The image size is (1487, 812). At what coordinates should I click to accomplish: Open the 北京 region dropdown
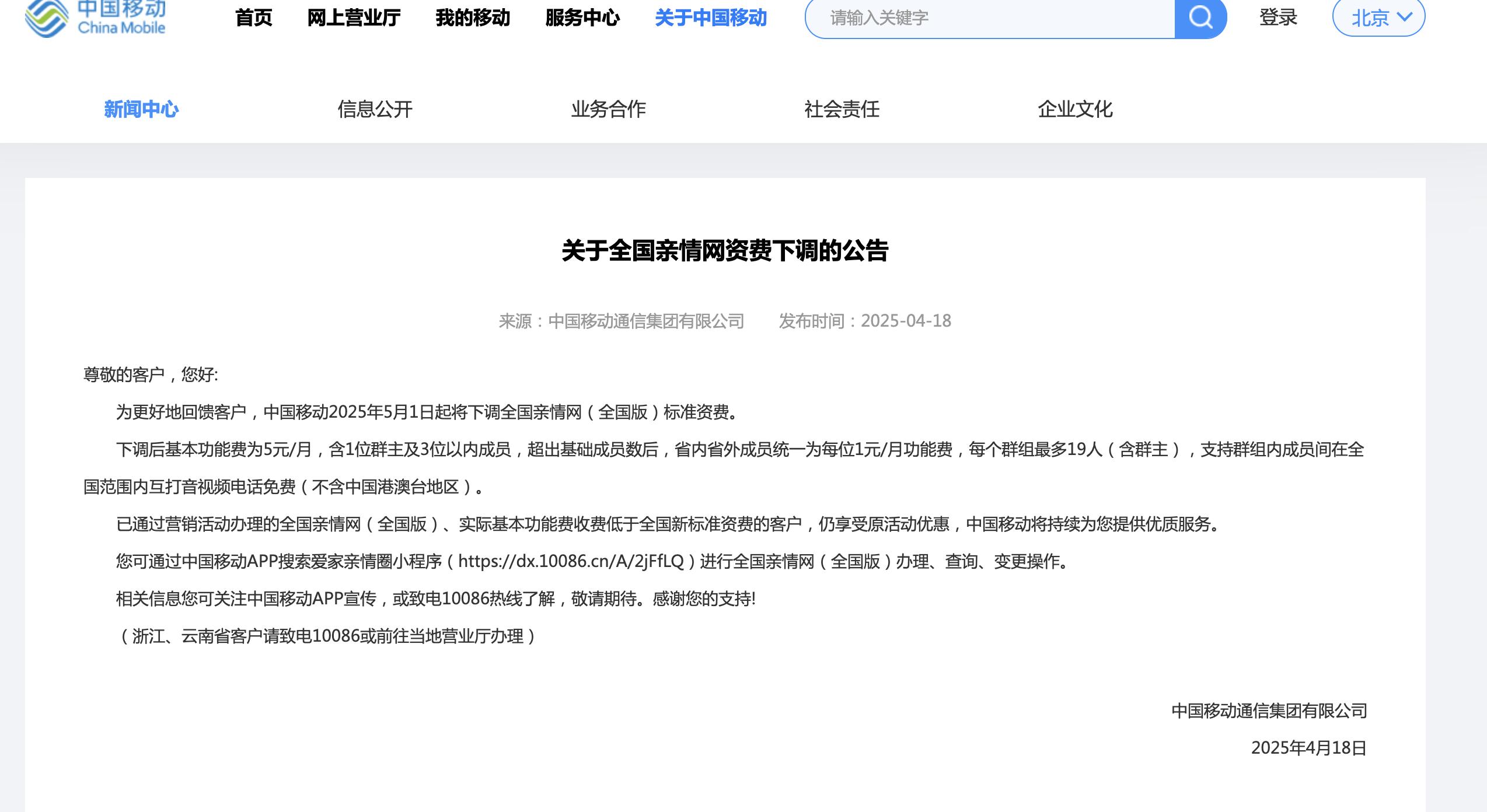click(1378, 18)
